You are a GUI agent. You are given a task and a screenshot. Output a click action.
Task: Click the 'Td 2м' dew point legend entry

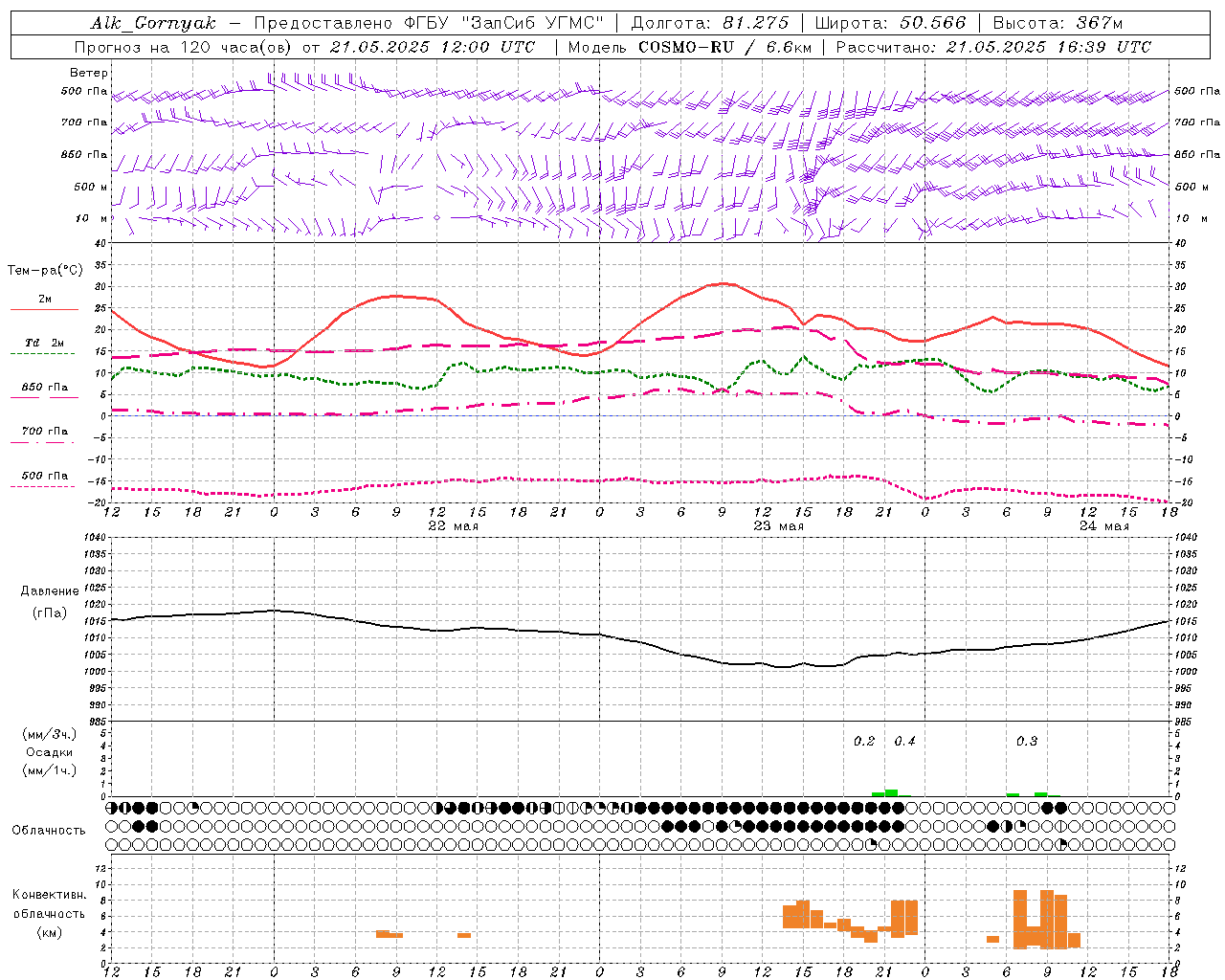45,343
